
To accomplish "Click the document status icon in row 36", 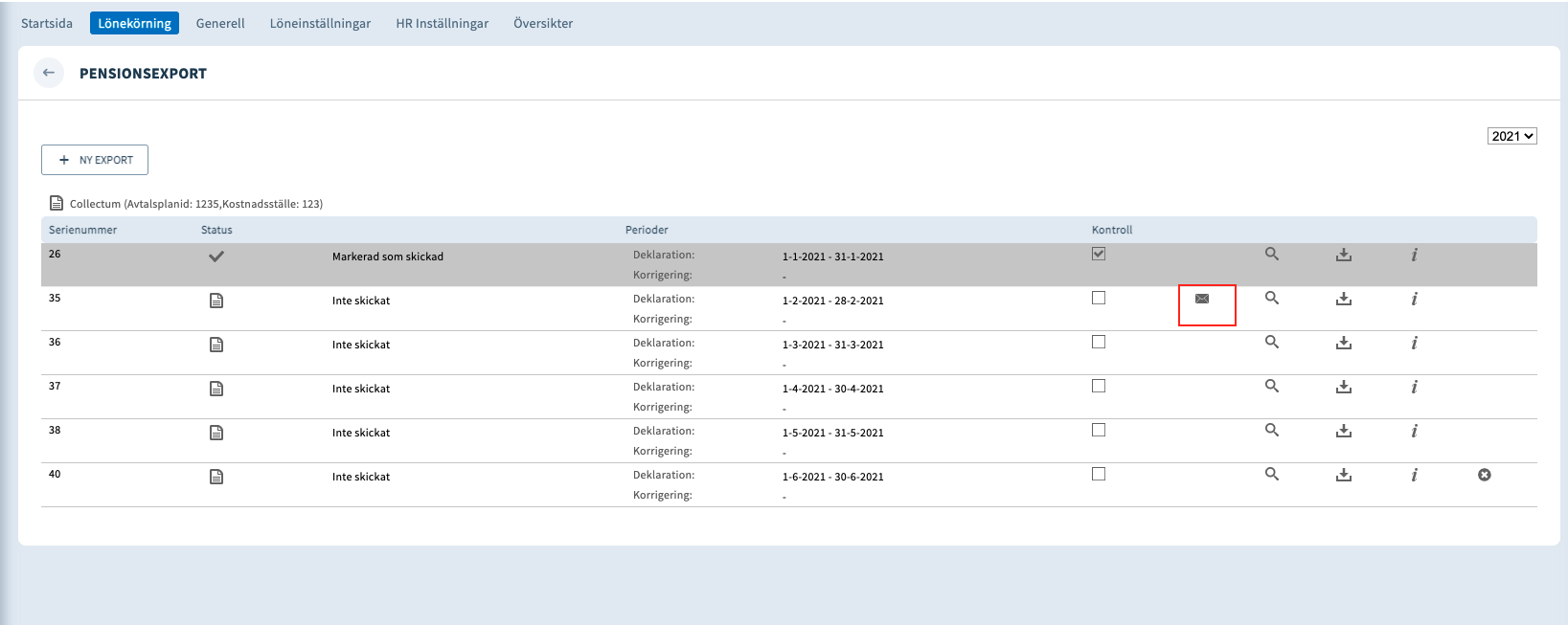I will coord(216,345).
